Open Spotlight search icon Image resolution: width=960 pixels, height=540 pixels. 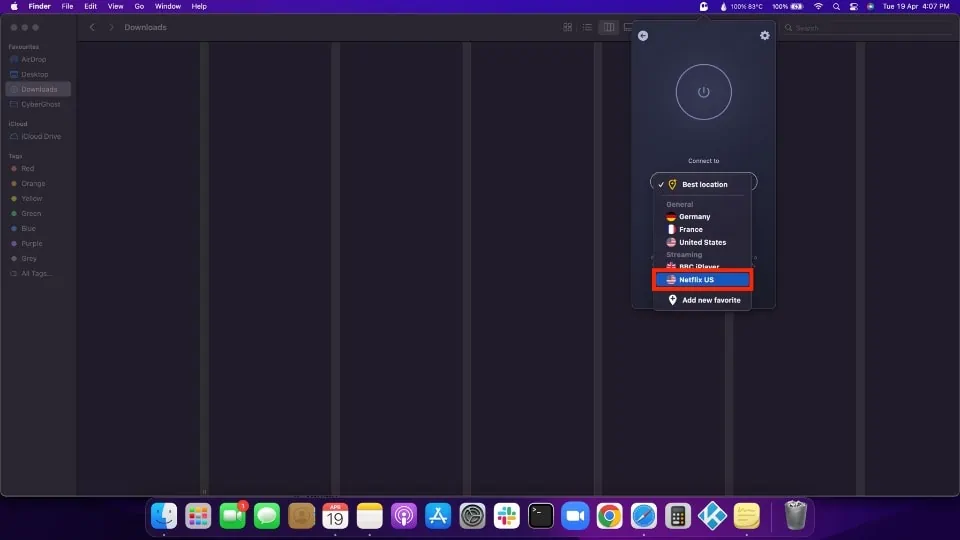(x=836, y=7)
